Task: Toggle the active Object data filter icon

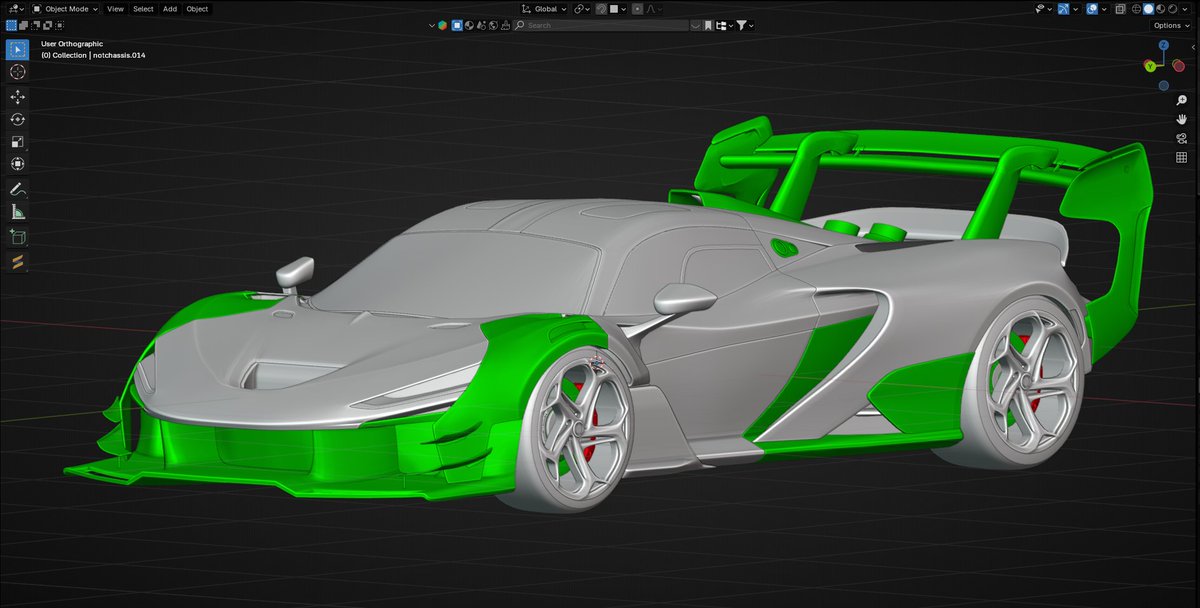Action: (x=457, y=25)
